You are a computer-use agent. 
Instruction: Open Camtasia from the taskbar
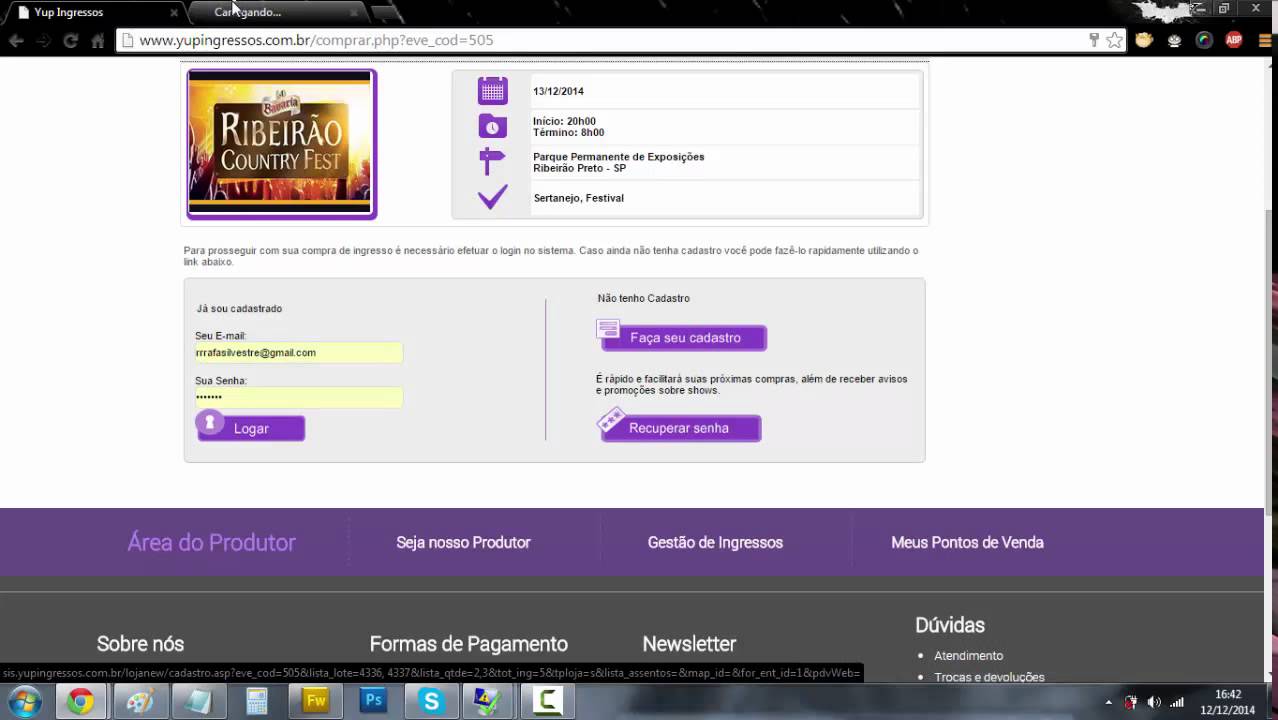point(547,701)
